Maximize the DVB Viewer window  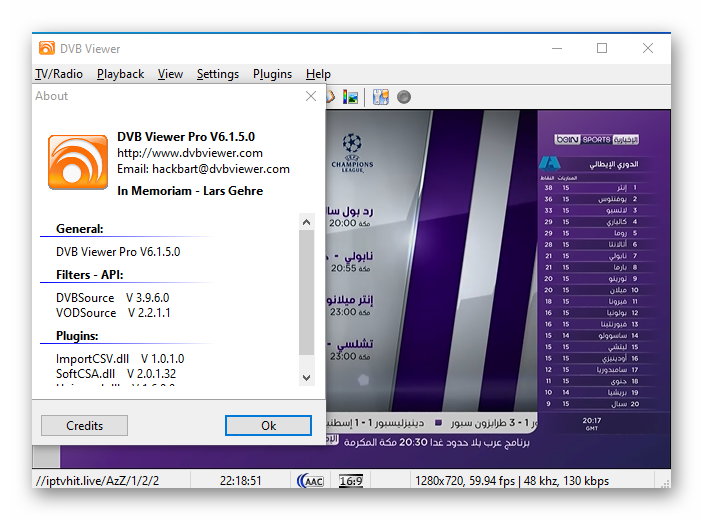click(602, 48)
